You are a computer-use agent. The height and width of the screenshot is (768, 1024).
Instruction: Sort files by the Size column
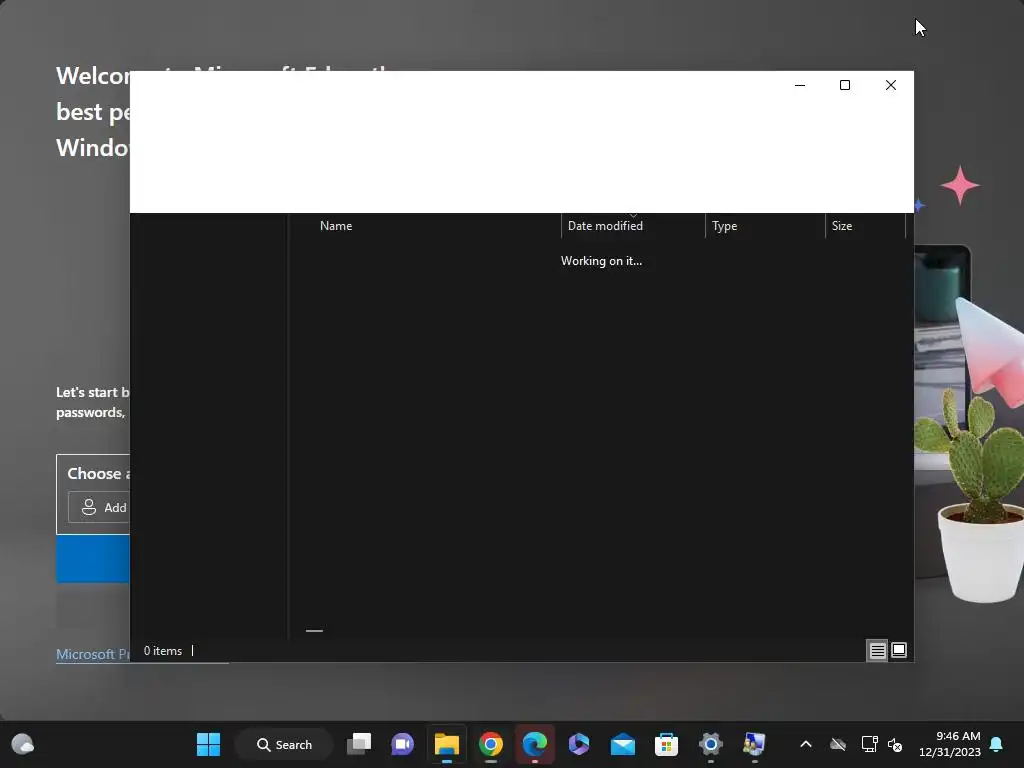[865, 226]
